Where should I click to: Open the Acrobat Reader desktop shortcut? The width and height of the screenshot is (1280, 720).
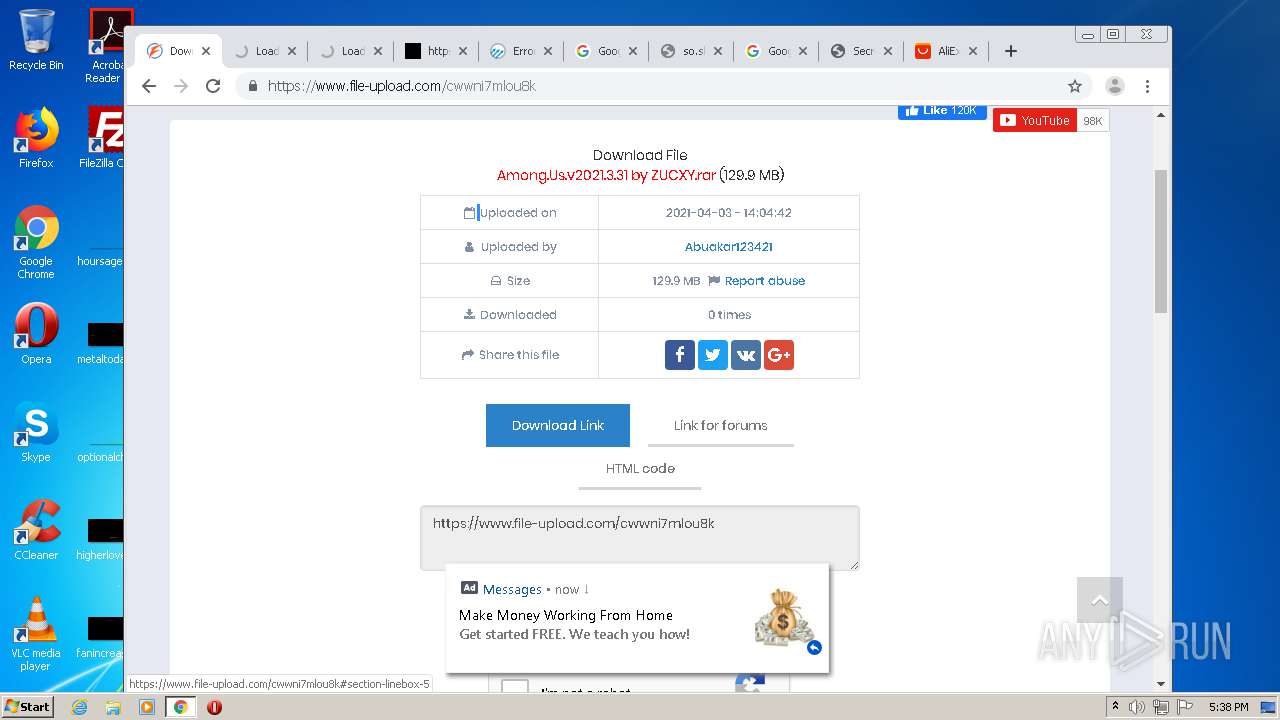pos(108,46)
